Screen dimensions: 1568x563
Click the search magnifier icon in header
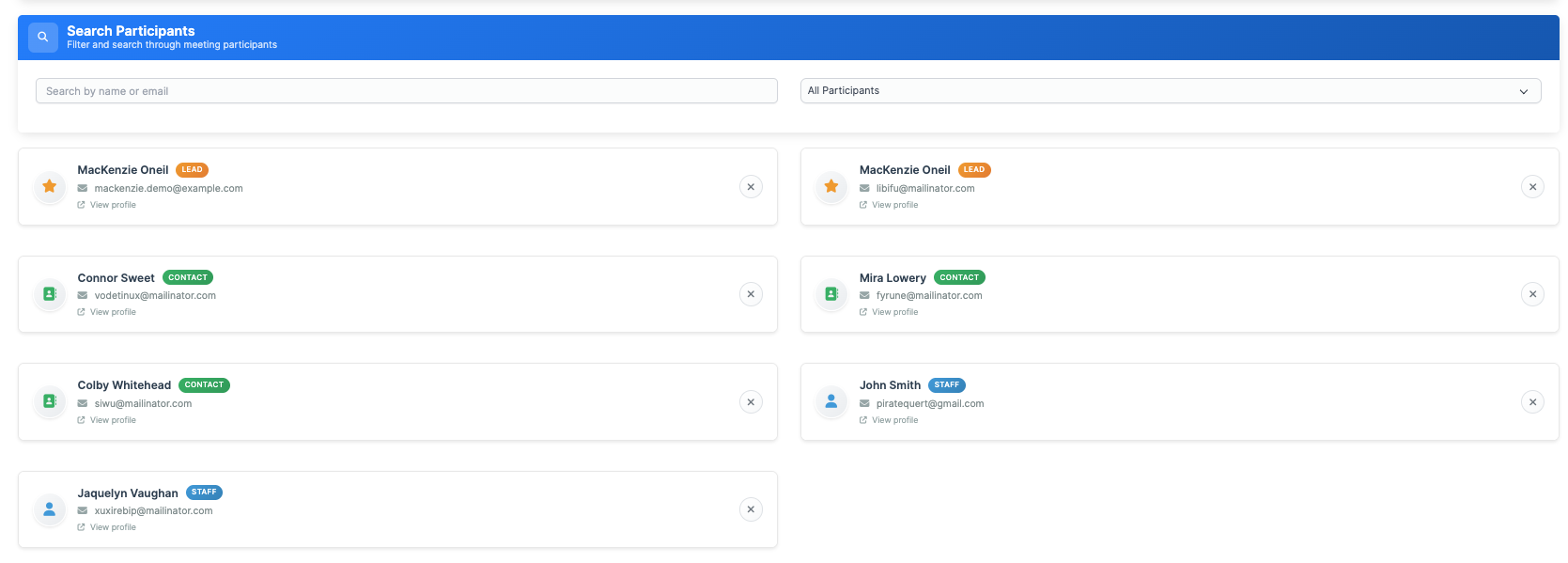pos(42,38)
